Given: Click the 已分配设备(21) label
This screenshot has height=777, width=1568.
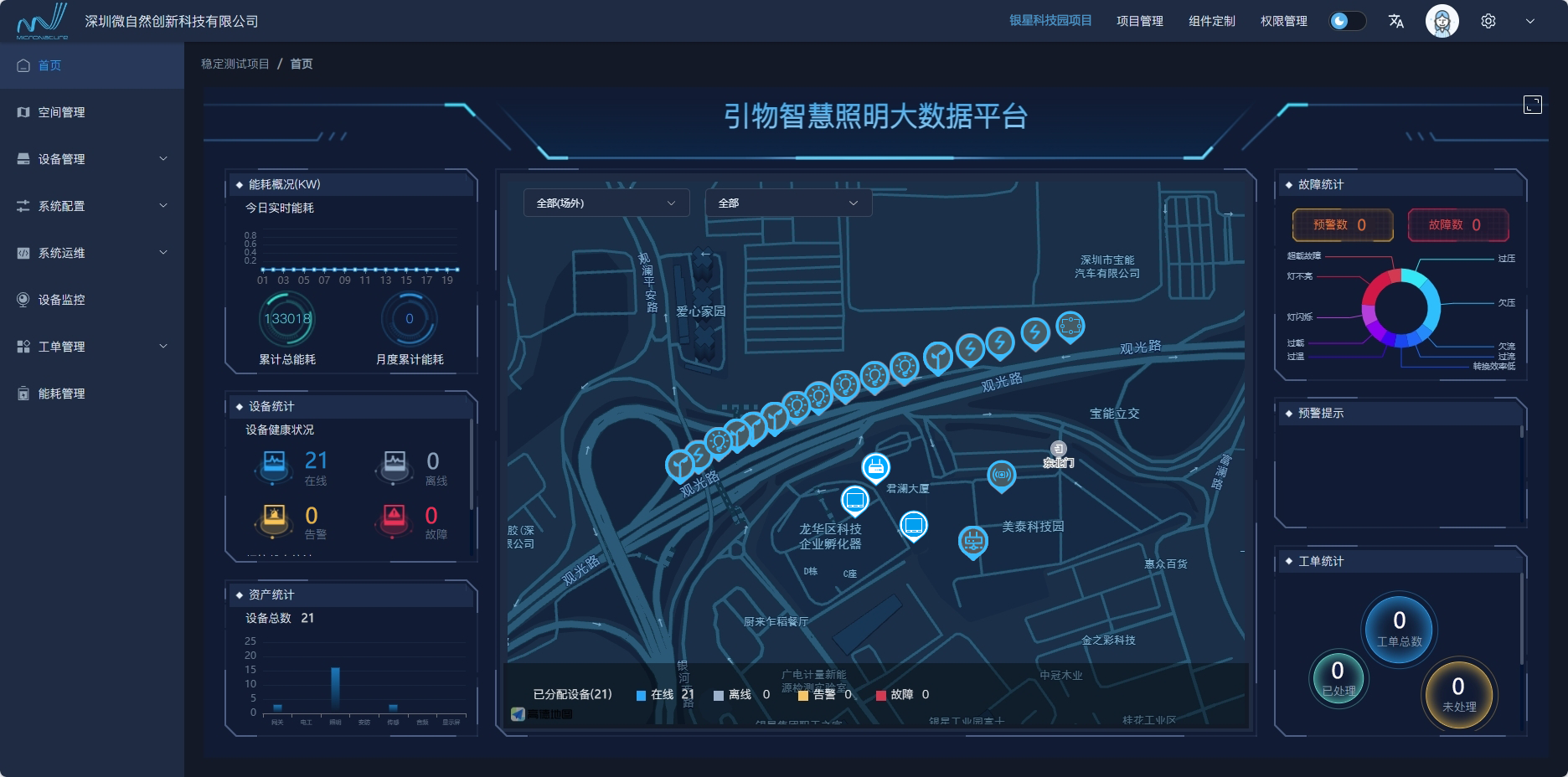Looking at the screenshot, I should point(572,694).
